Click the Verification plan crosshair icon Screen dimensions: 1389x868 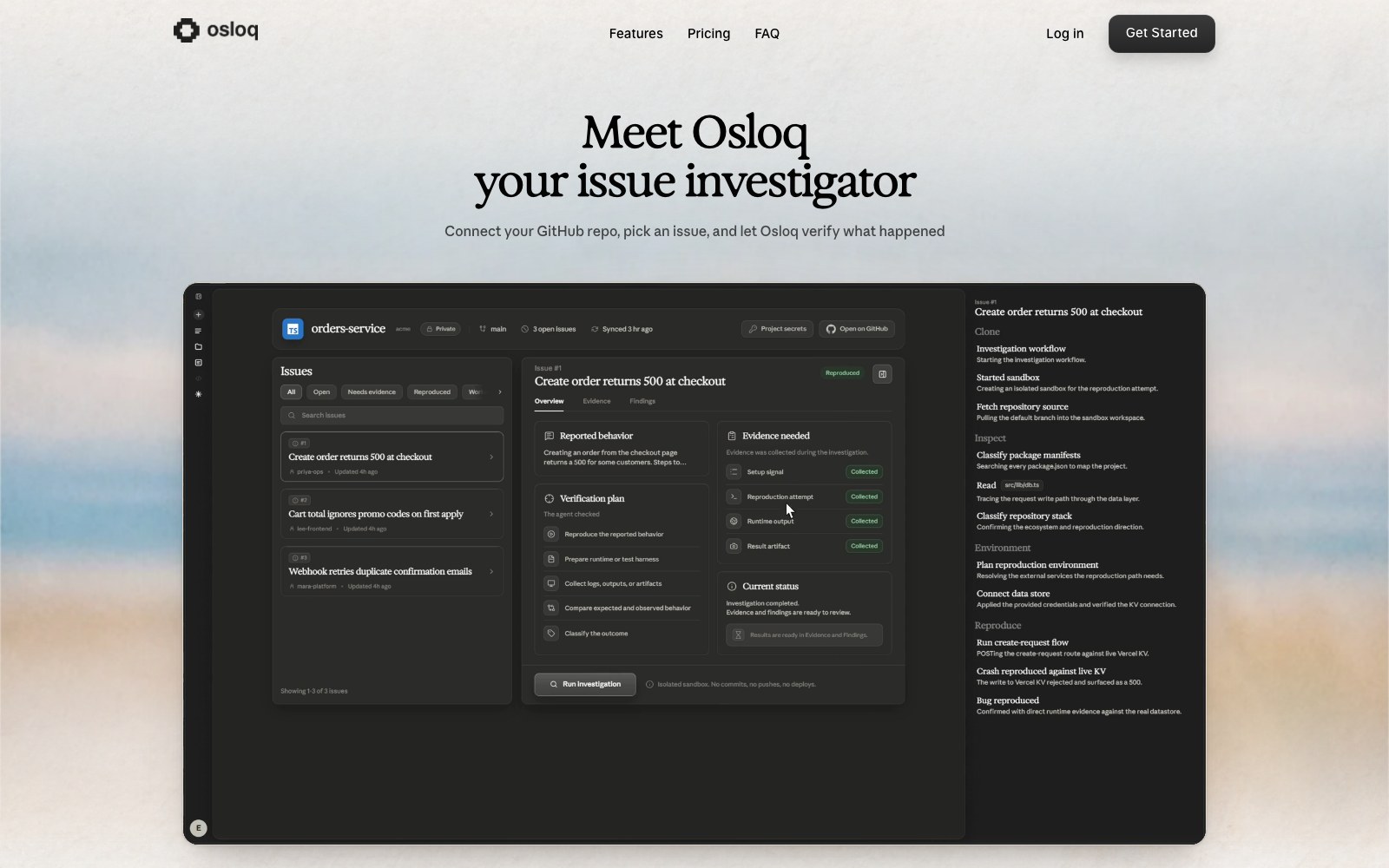coord(549,498)
